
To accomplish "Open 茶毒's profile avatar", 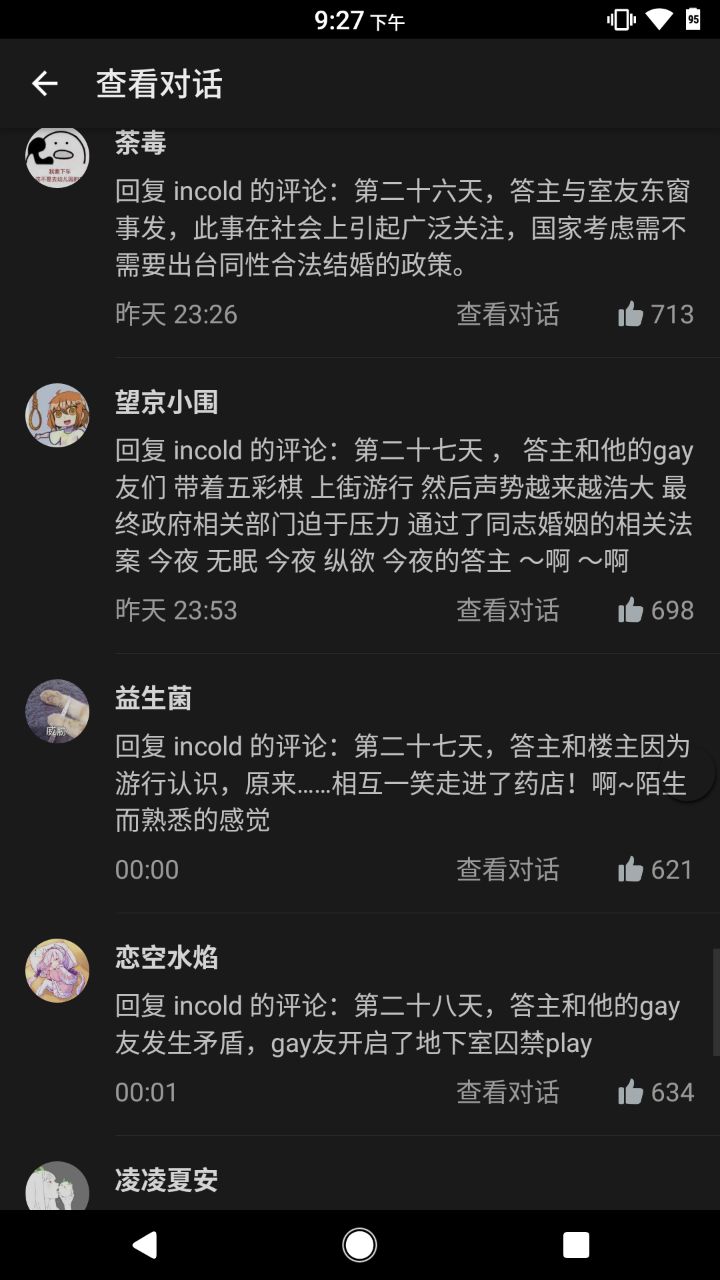I will coord(57,156).
